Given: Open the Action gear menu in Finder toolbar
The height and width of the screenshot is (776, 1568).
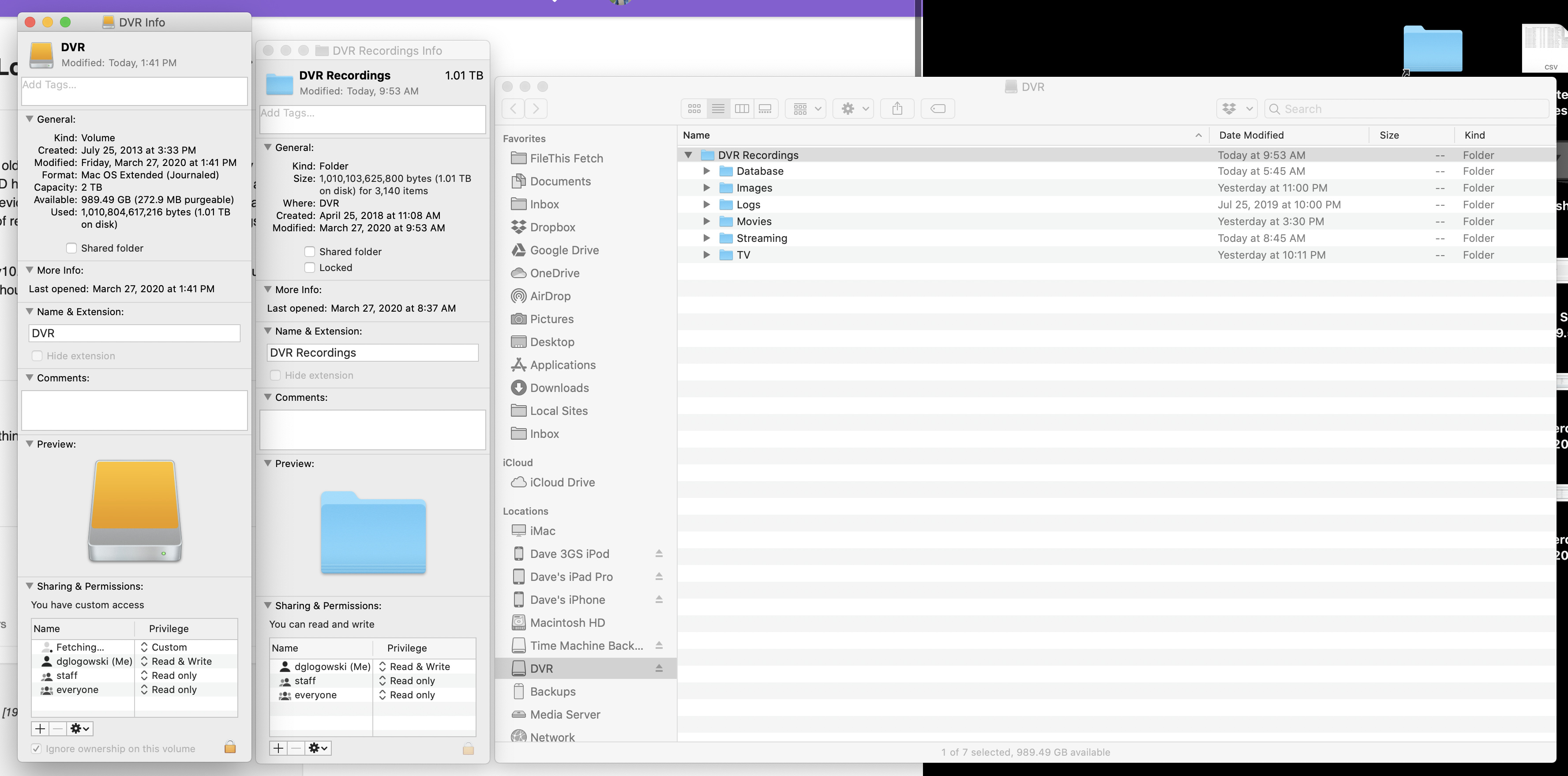Looking at the screenshot, I should coord(853,109).
